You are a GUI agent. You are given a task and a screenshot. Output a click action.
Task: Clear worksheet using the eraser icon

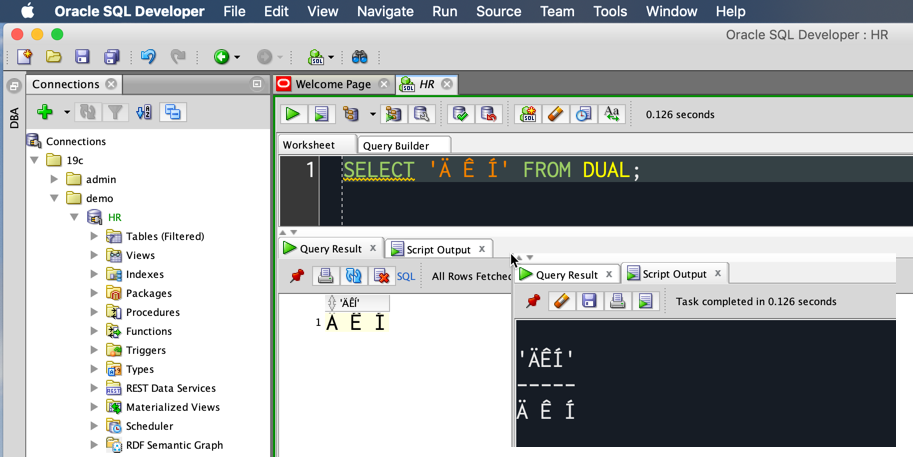555,114
